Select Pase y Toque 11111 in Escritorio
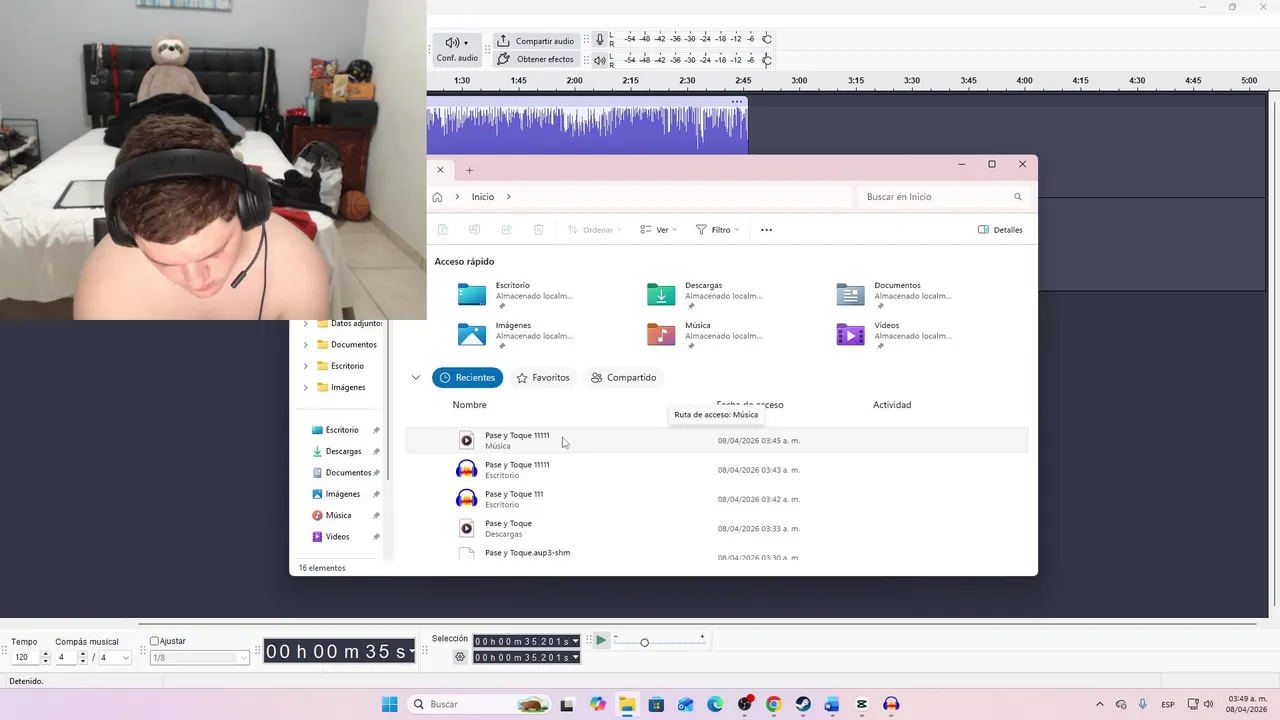1280x720 pixels. point(716,470)
